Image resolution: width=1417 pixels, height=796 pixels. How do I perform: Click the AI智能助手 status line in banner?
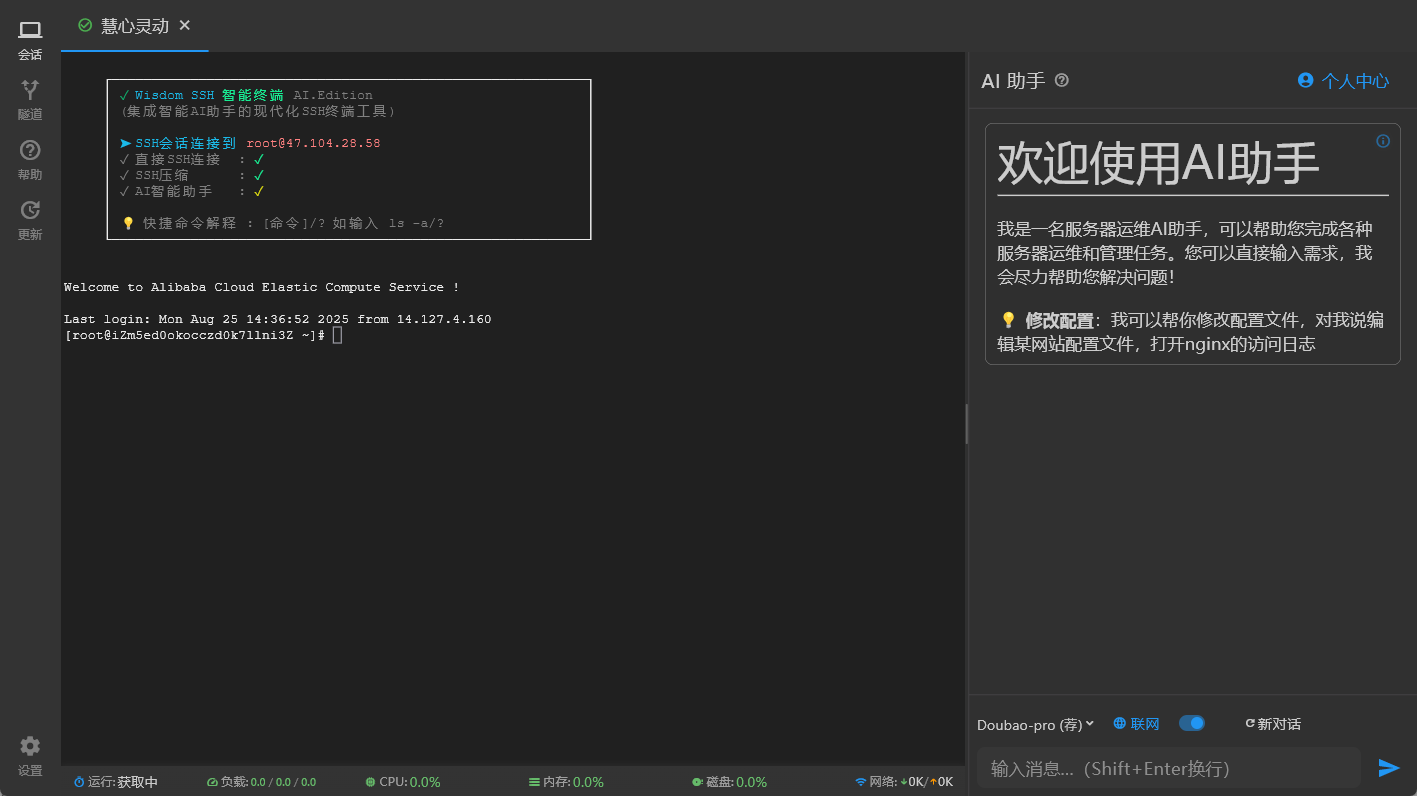point(191,191)
